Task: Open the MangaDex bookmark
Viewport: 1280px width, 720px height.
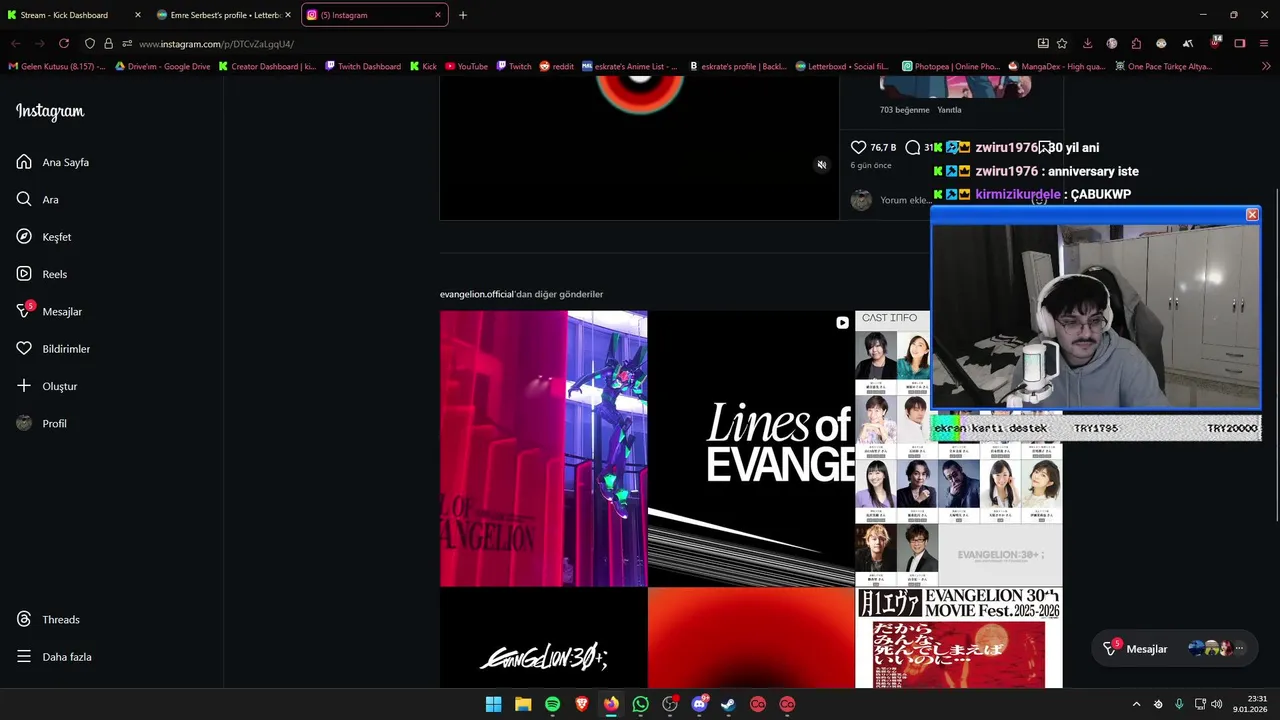Action: coord(1057,67)
